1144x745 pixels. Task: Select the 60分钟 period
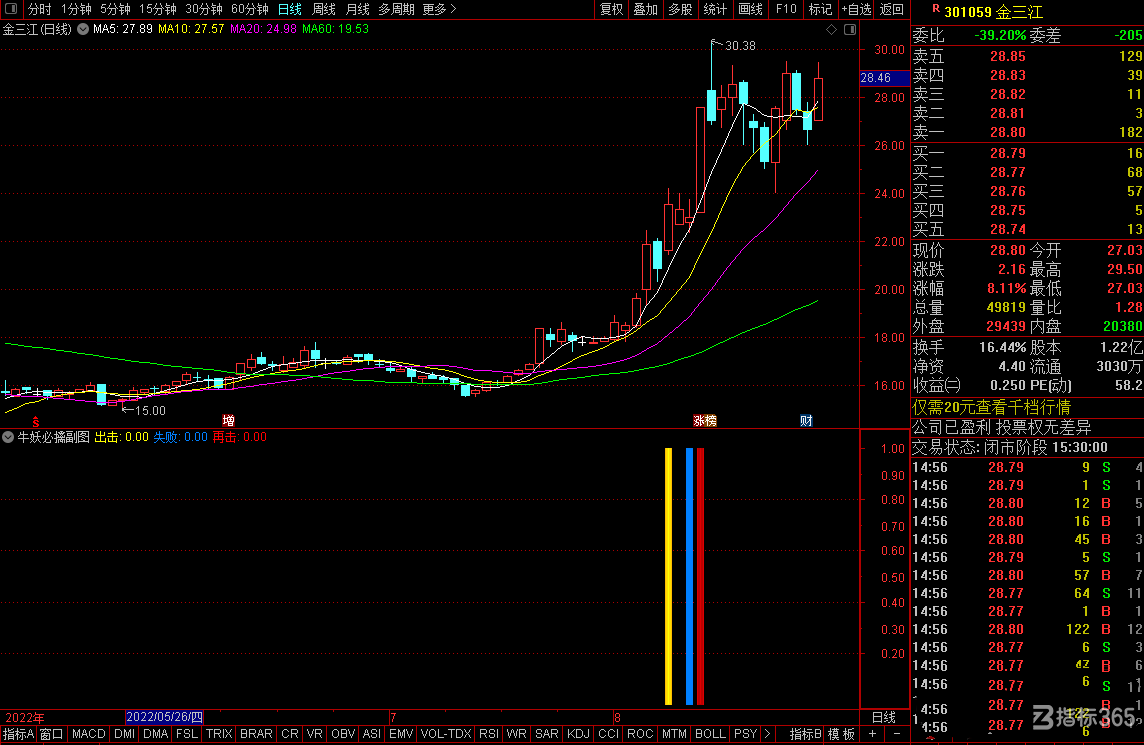[250, 9]
